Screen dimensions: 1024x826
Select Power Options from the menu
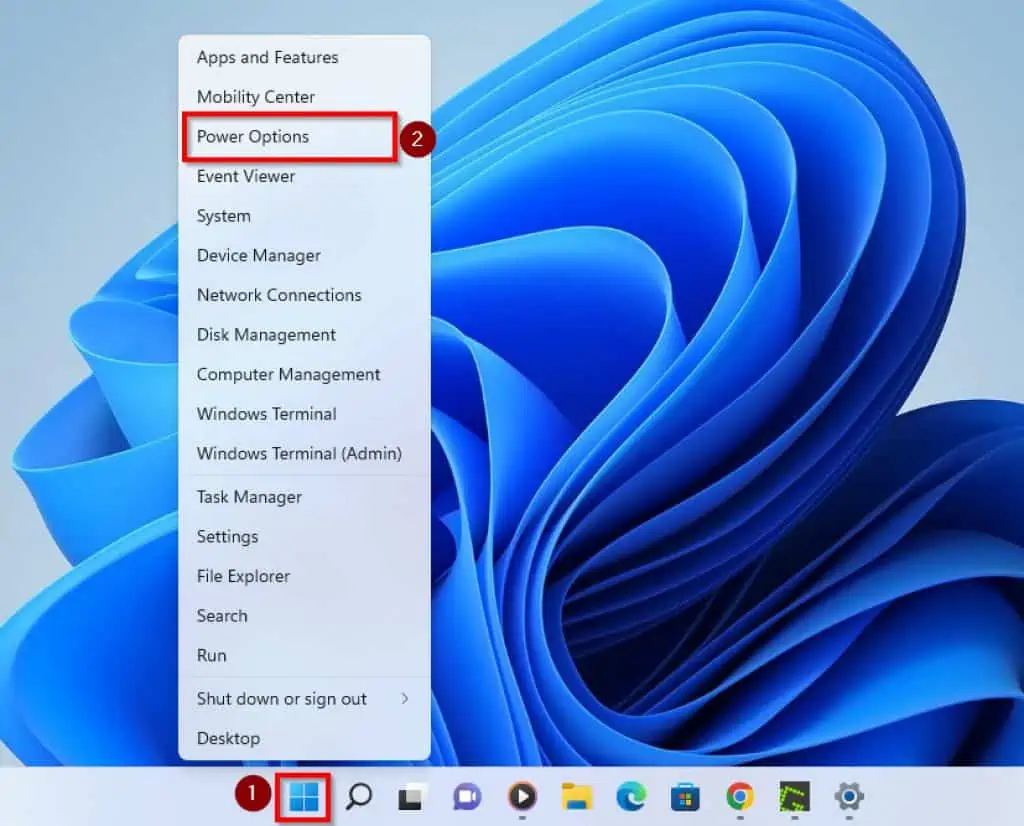251,137
